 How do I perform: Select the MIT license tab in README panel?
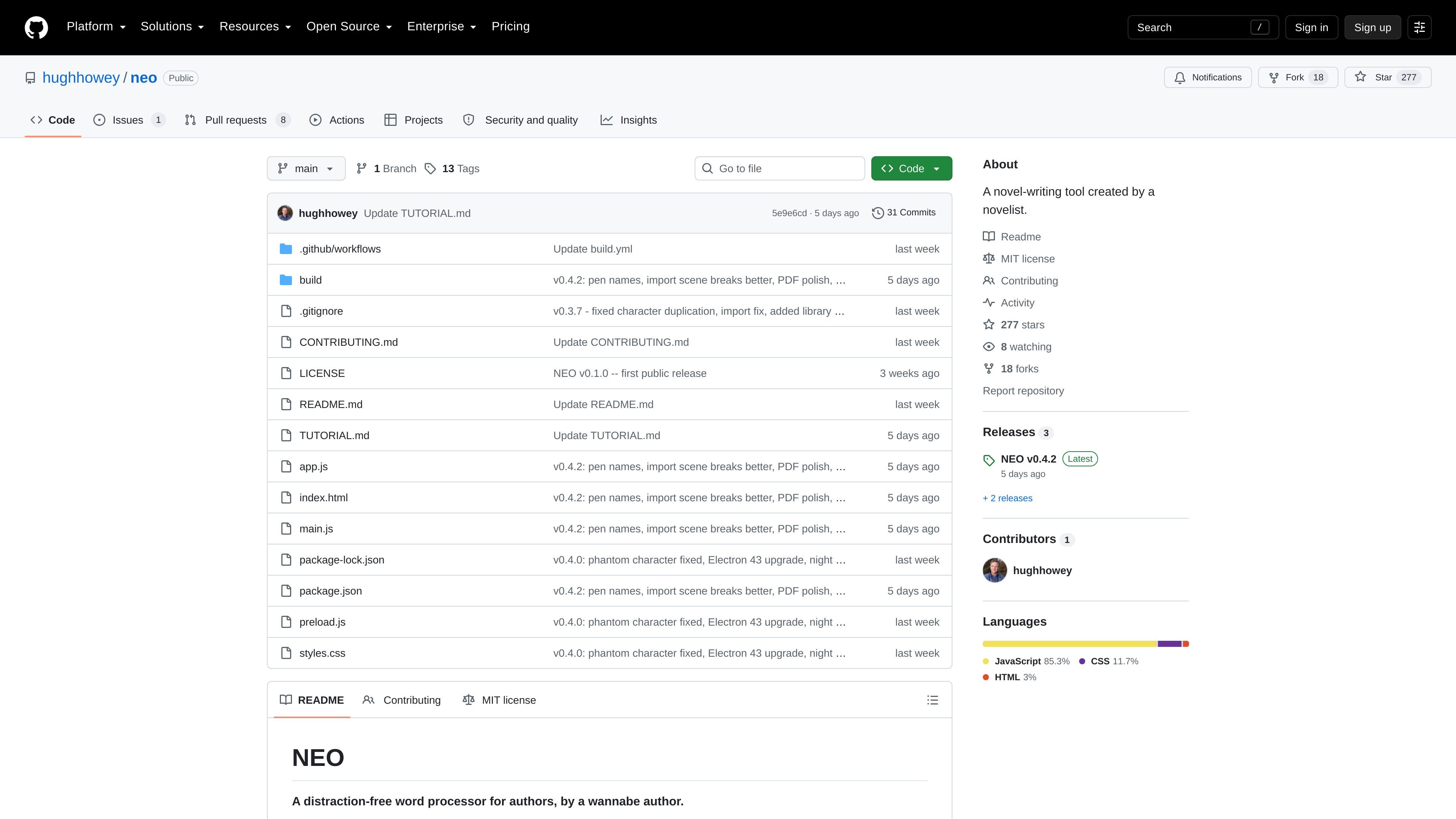coord(499,700)
